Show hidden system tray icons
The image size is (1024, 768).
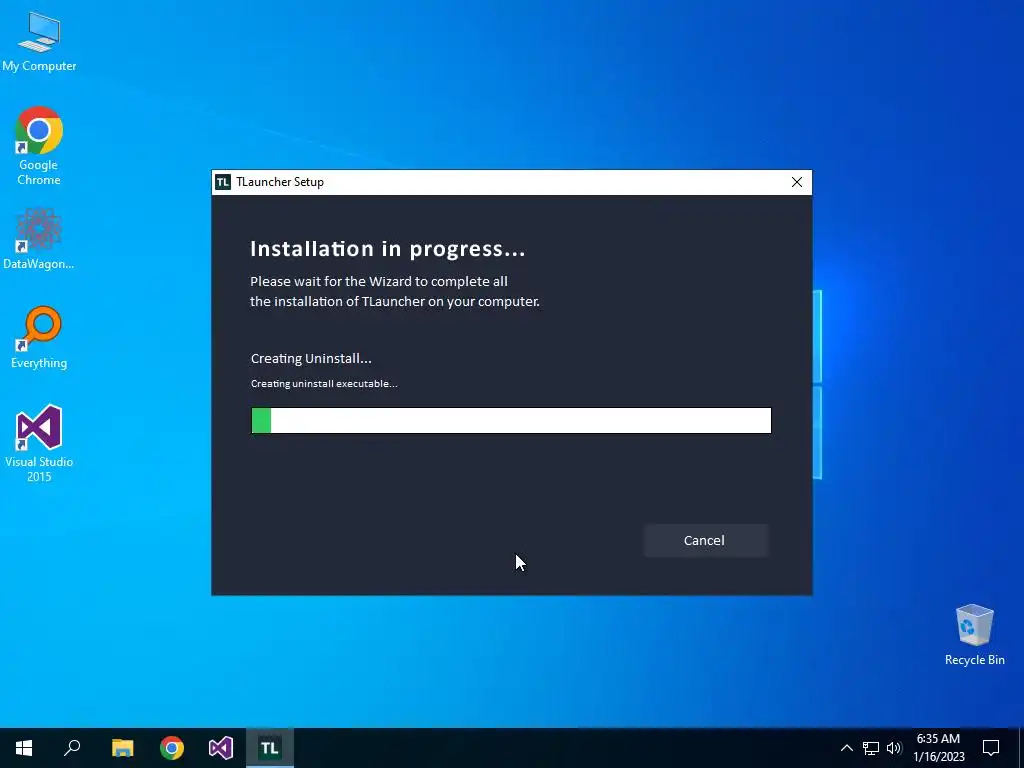[846, 748]
